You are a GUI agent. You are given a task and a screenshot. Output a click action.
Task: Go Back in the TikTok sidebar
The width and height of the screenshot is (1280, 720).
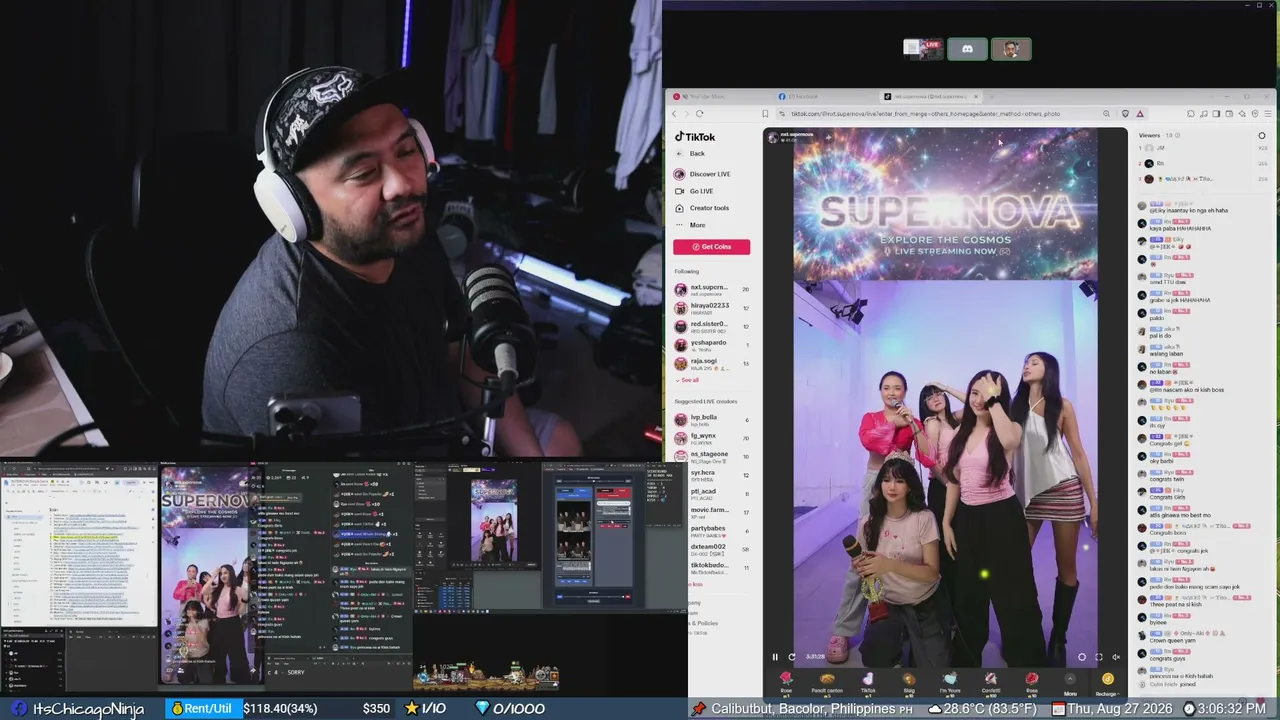690,154
